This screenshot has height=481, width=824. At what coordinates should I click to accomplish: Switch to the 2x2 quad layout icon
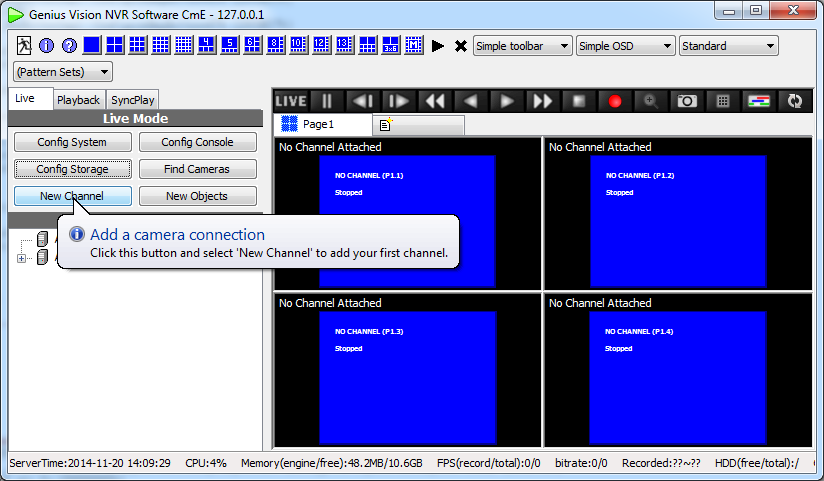pos(115,46)
